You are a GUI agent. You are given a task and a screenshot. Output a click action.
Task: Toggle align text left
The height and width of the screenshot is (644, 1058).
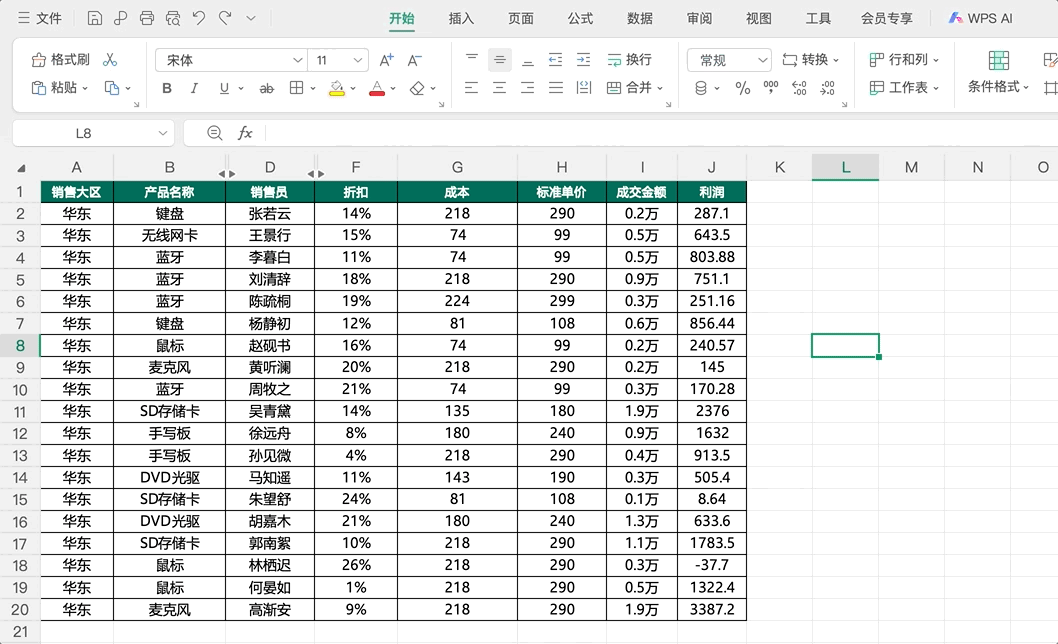(x=471, y=88)
